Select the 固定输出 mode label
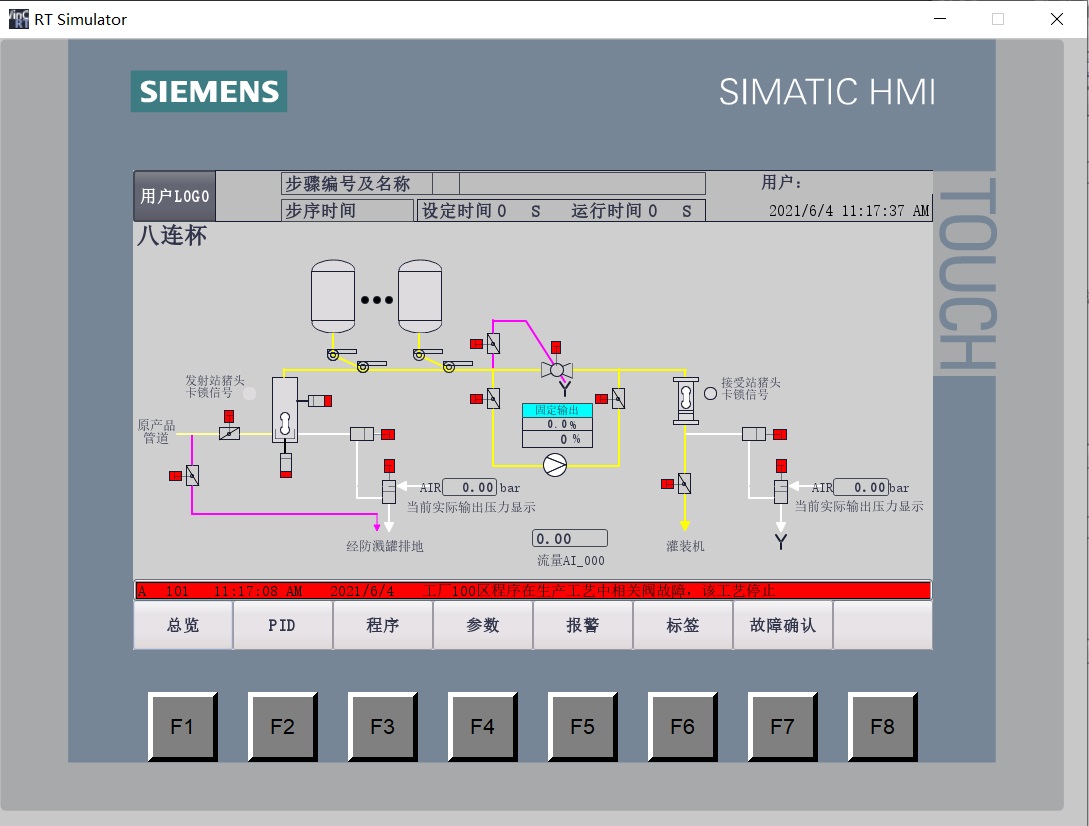 tap(557, 410)
